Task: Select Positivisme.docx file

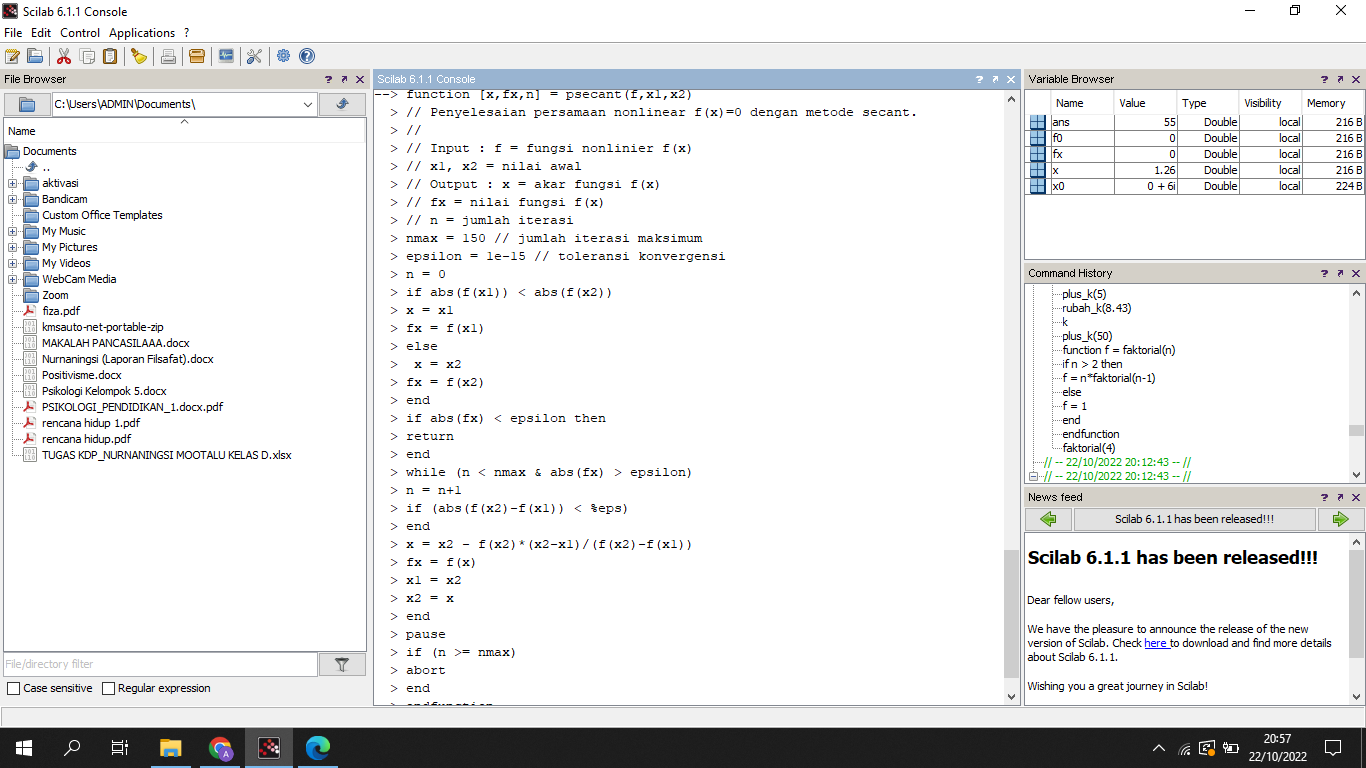Action: point(81,375)
